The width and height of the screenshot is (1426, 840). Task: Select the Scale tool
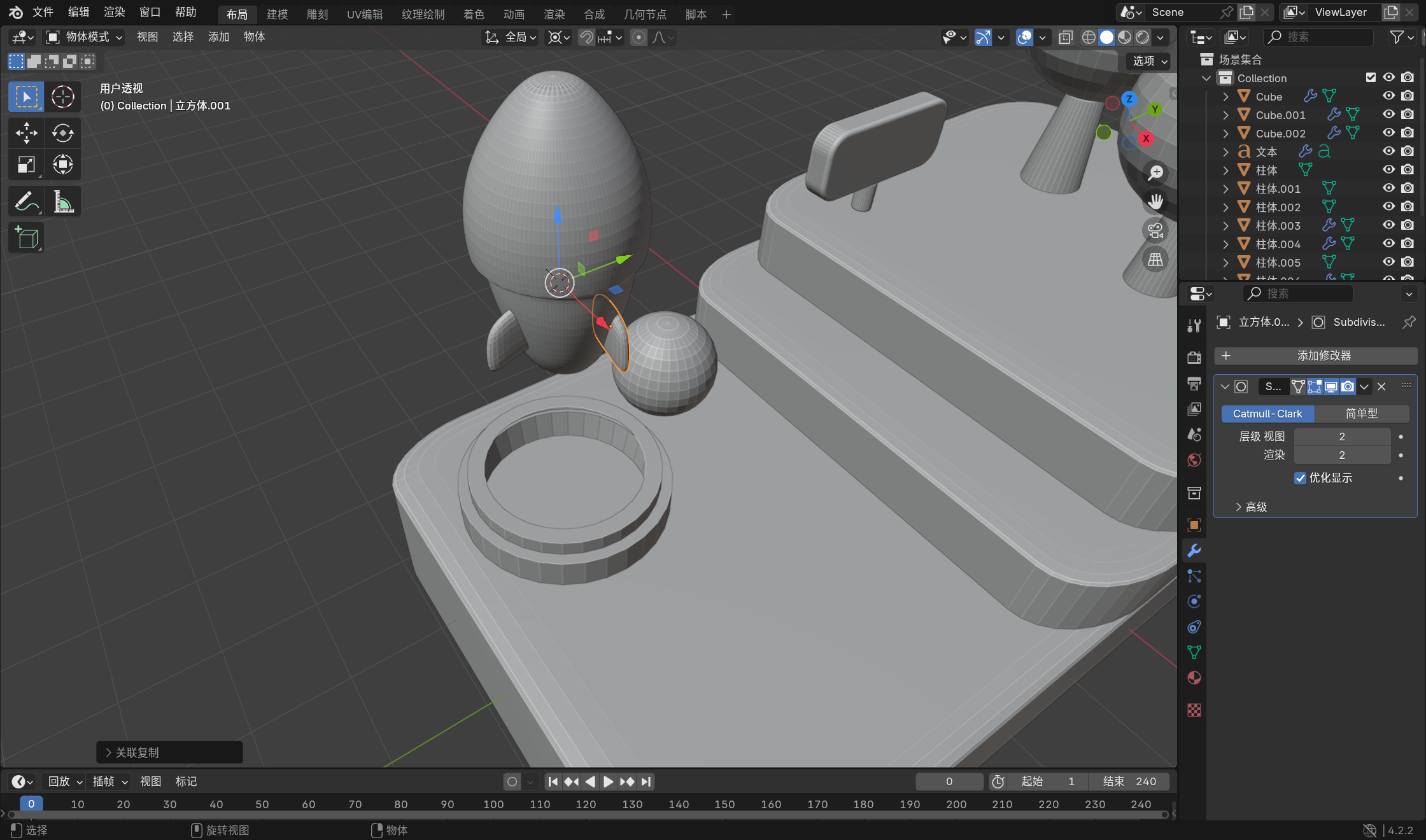26,165
